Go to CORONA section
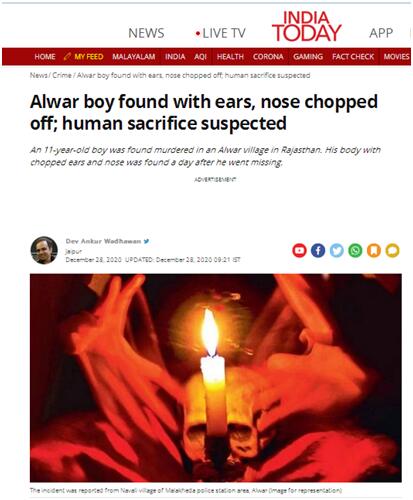 pos(268,57)
